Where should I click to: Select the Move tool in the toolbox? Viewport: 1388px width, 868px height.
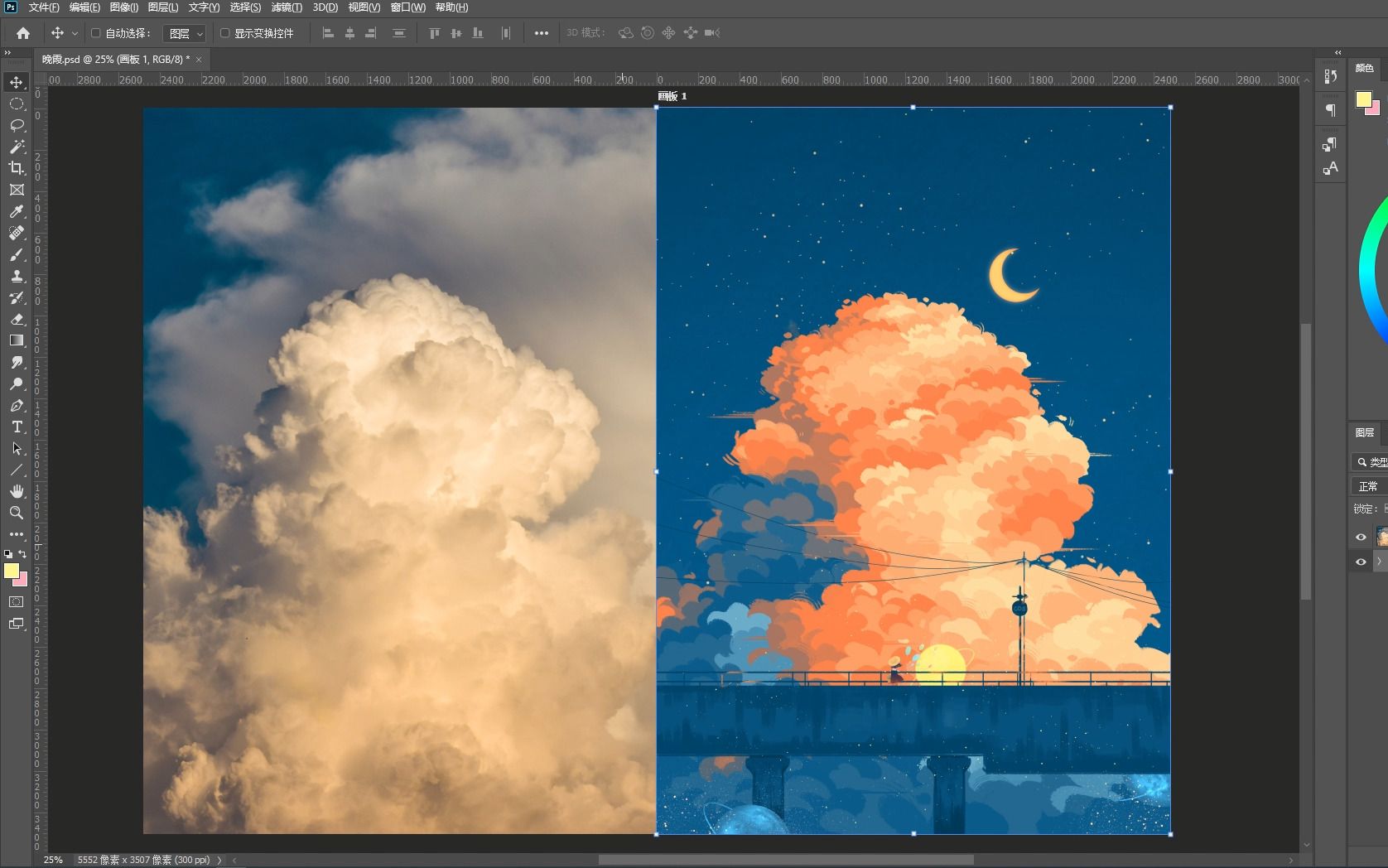pos(17,82)
